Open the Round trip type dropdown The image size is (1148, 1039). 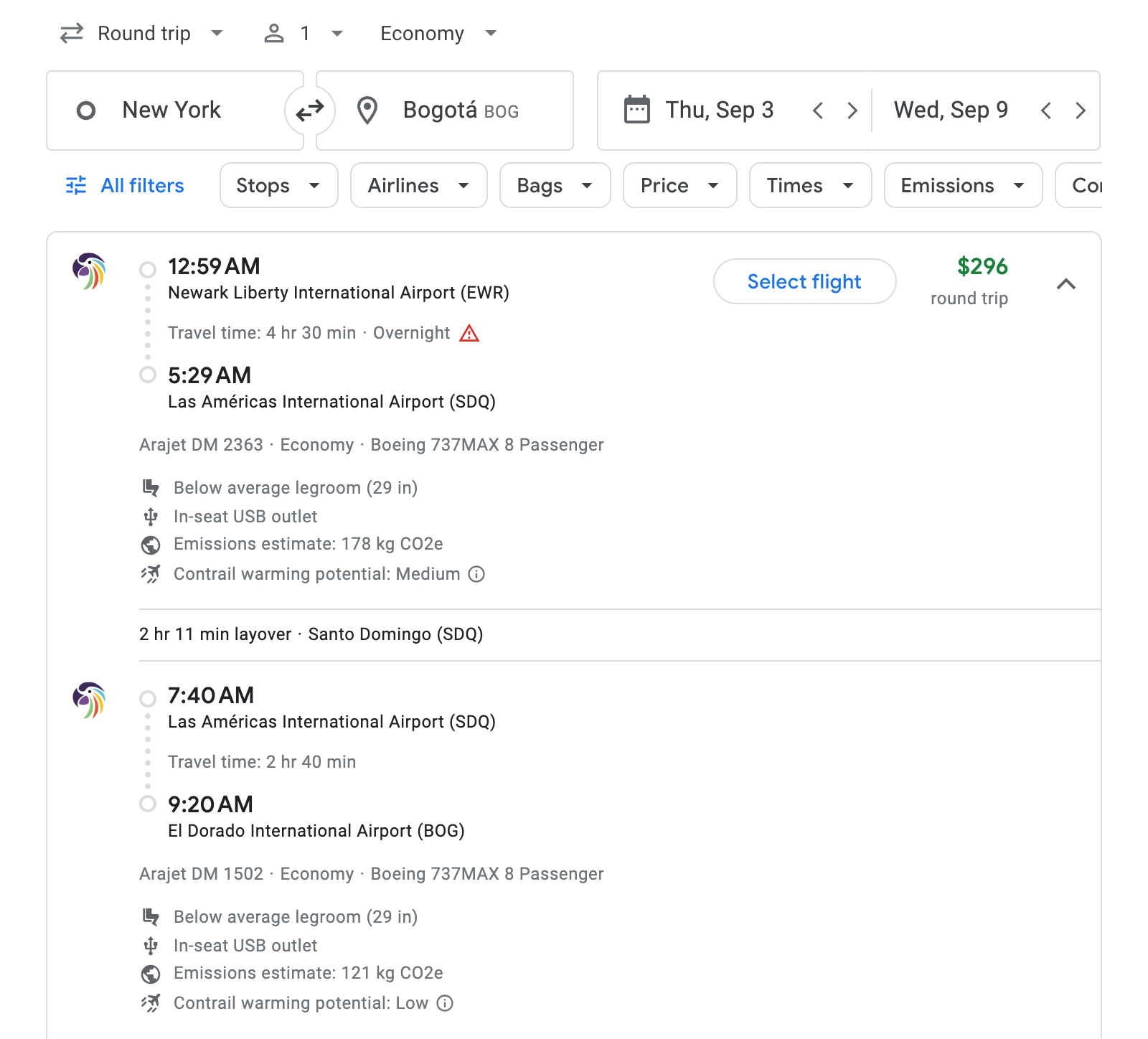[x=142, y=34]
